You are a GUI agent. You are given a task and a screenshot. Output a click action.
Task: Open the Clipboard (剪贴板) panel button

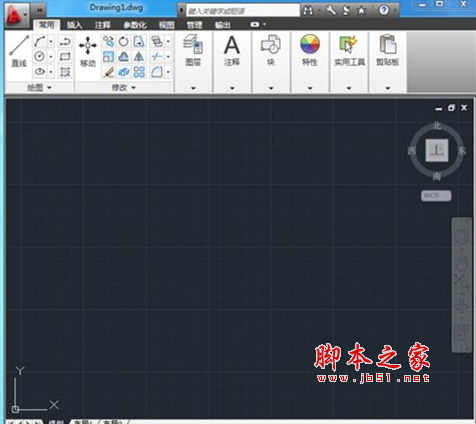click(x=388, y=50)
